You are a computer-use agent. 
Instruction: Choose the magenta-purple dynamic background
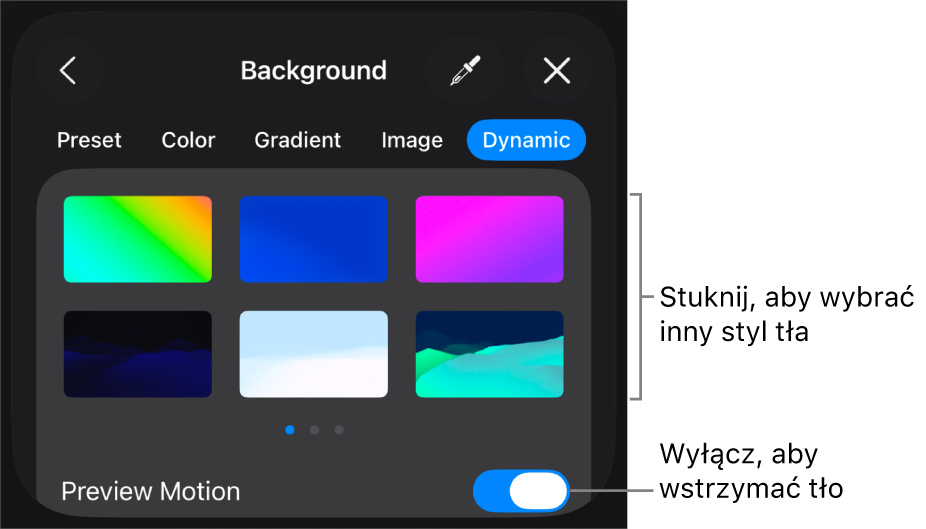[490, 239]
